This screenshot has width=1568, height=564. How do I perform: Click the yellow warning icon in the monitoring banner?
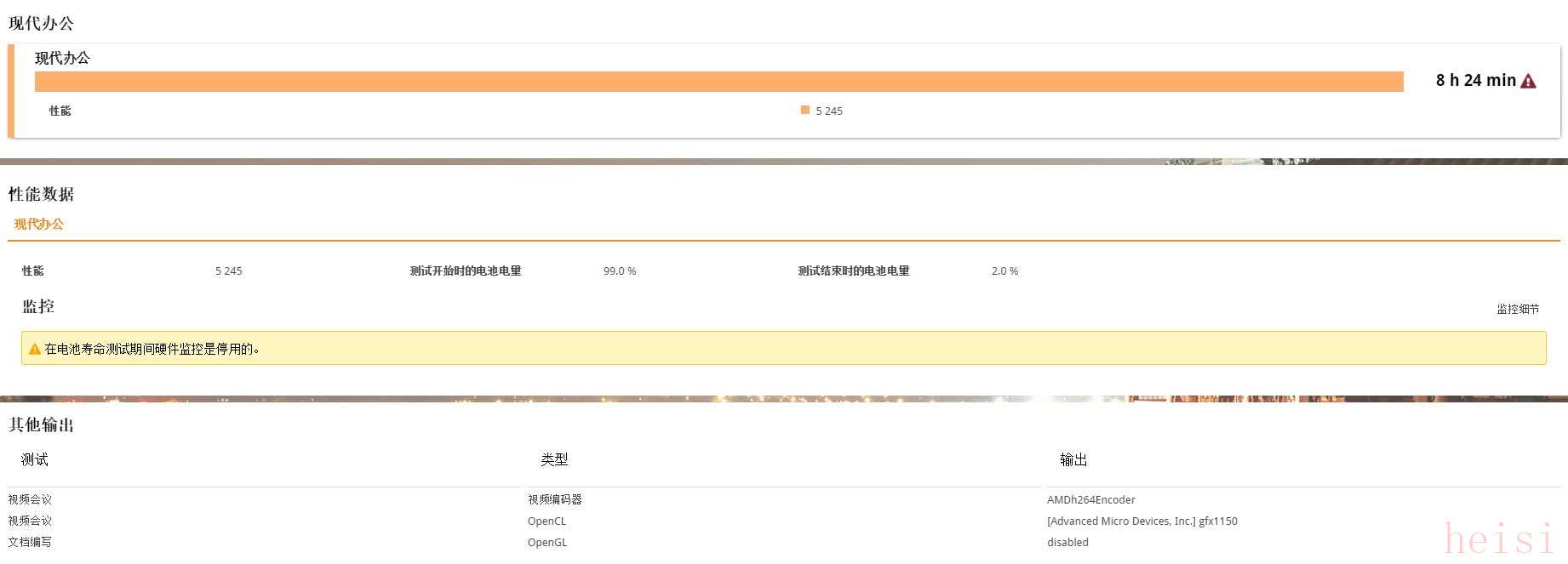click(x=34, y=349)
